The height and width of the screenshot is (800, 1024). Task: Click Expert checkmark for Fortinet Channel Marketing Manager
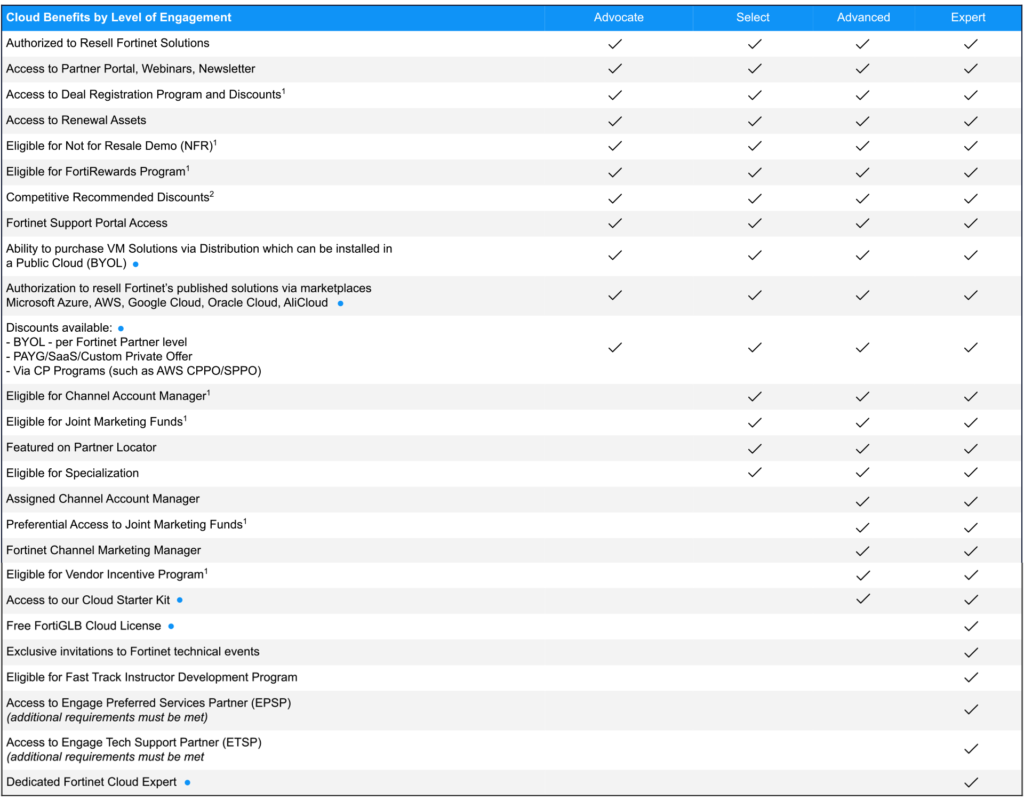pyautogui.click(x=971, y=551)
